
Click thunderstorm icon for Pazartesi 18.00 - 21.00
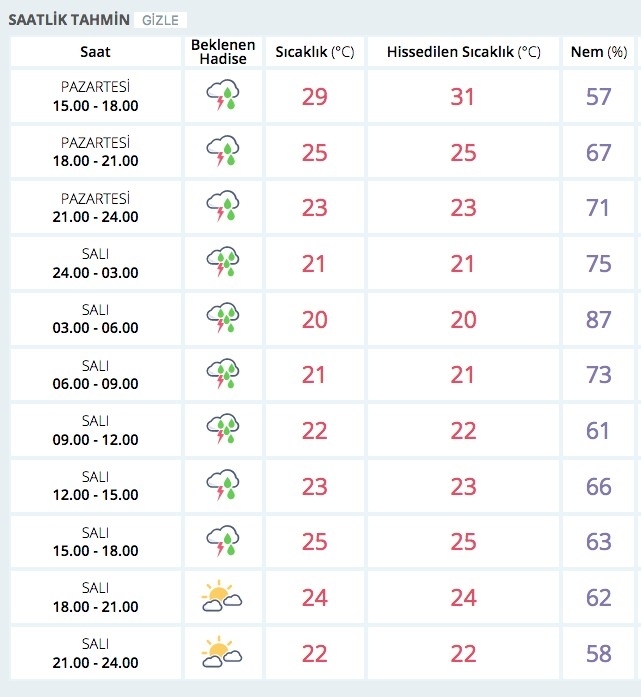click(x=223, y=152)
